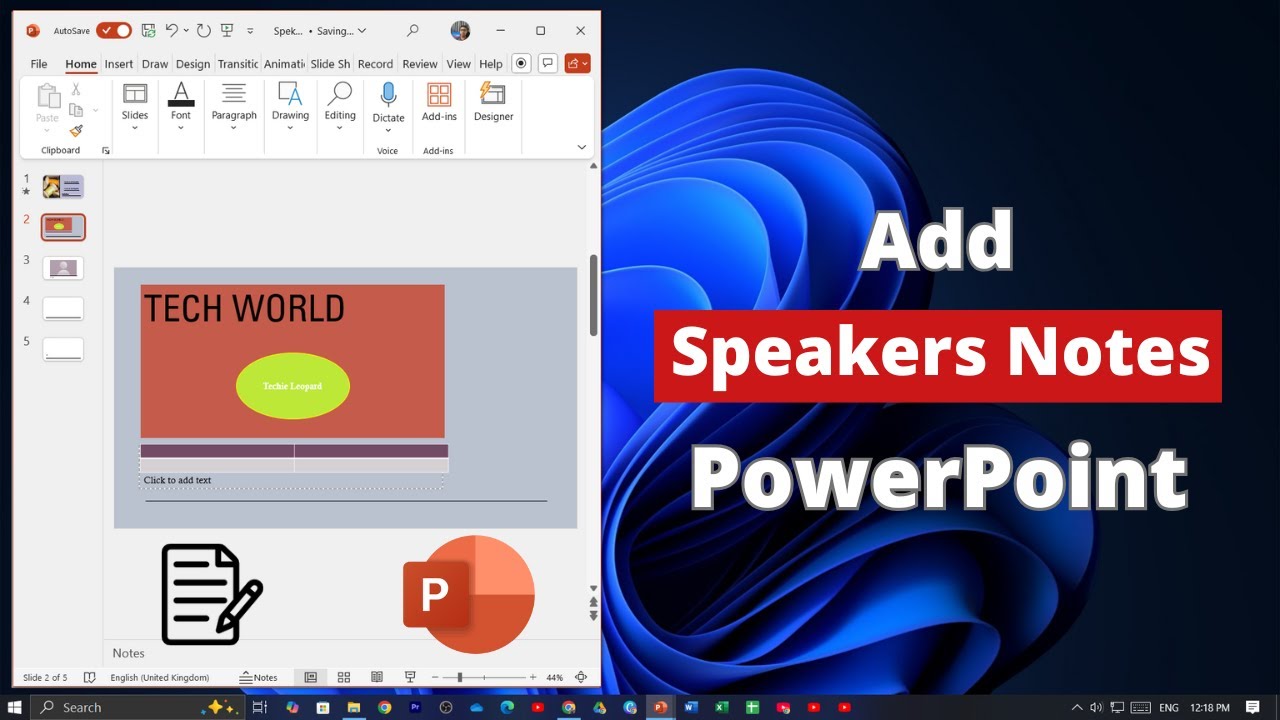Open the Share button dropdown
This screenshot has height=720, width=1280.
(x=577, y=63)
